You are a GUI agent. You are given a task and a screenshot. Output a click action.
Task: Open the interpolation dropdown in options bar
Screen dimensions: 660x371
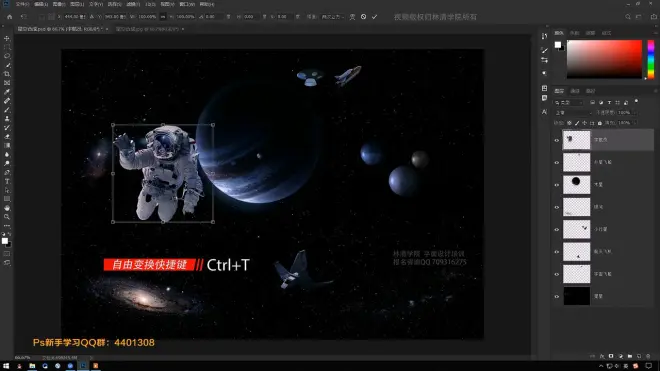pos(333,17)
